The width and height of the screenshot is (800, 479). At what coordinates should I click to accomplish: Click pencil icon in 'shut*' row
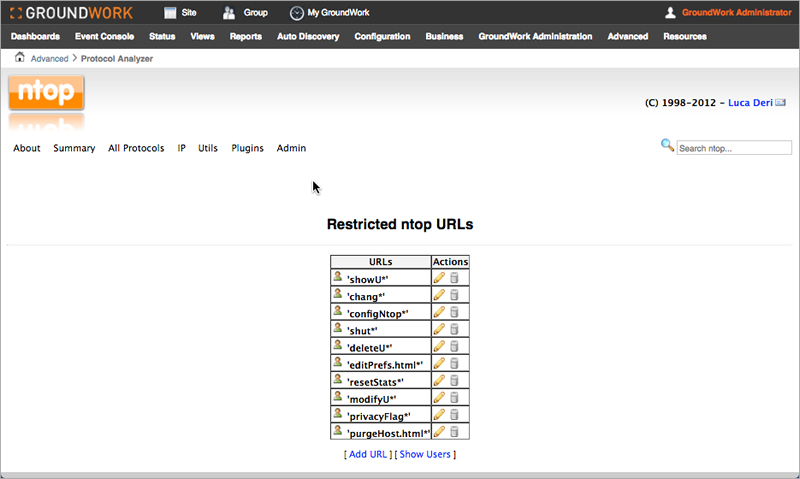point(439,329)
